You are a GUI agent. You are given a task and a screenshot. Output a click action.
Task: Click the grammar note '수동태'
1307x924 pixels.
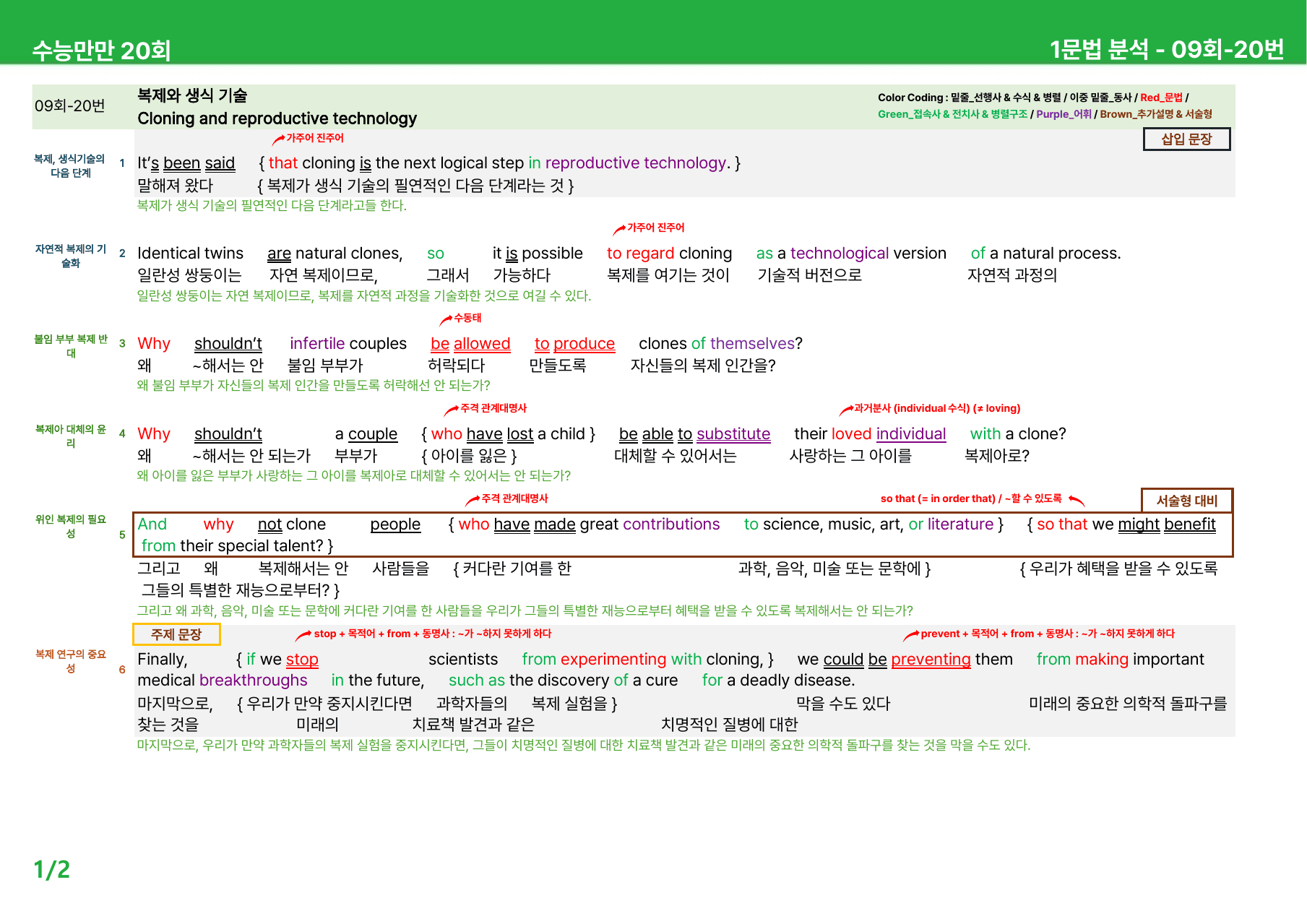[x=467, y=318]
